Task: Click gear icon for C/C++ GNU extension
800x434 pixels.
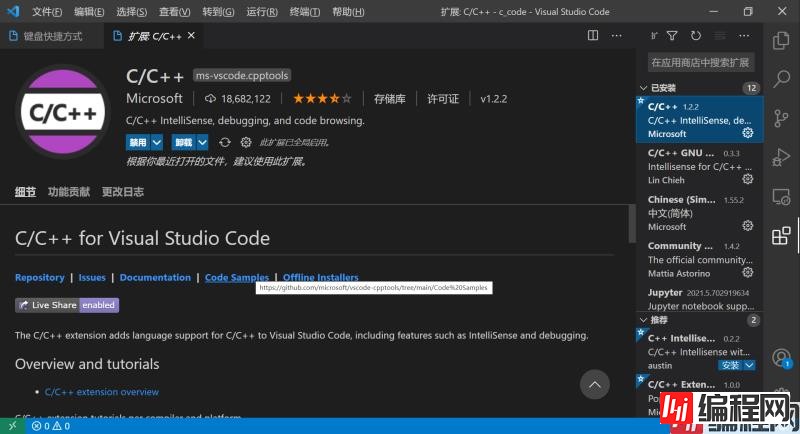Action: pos(747,179)
